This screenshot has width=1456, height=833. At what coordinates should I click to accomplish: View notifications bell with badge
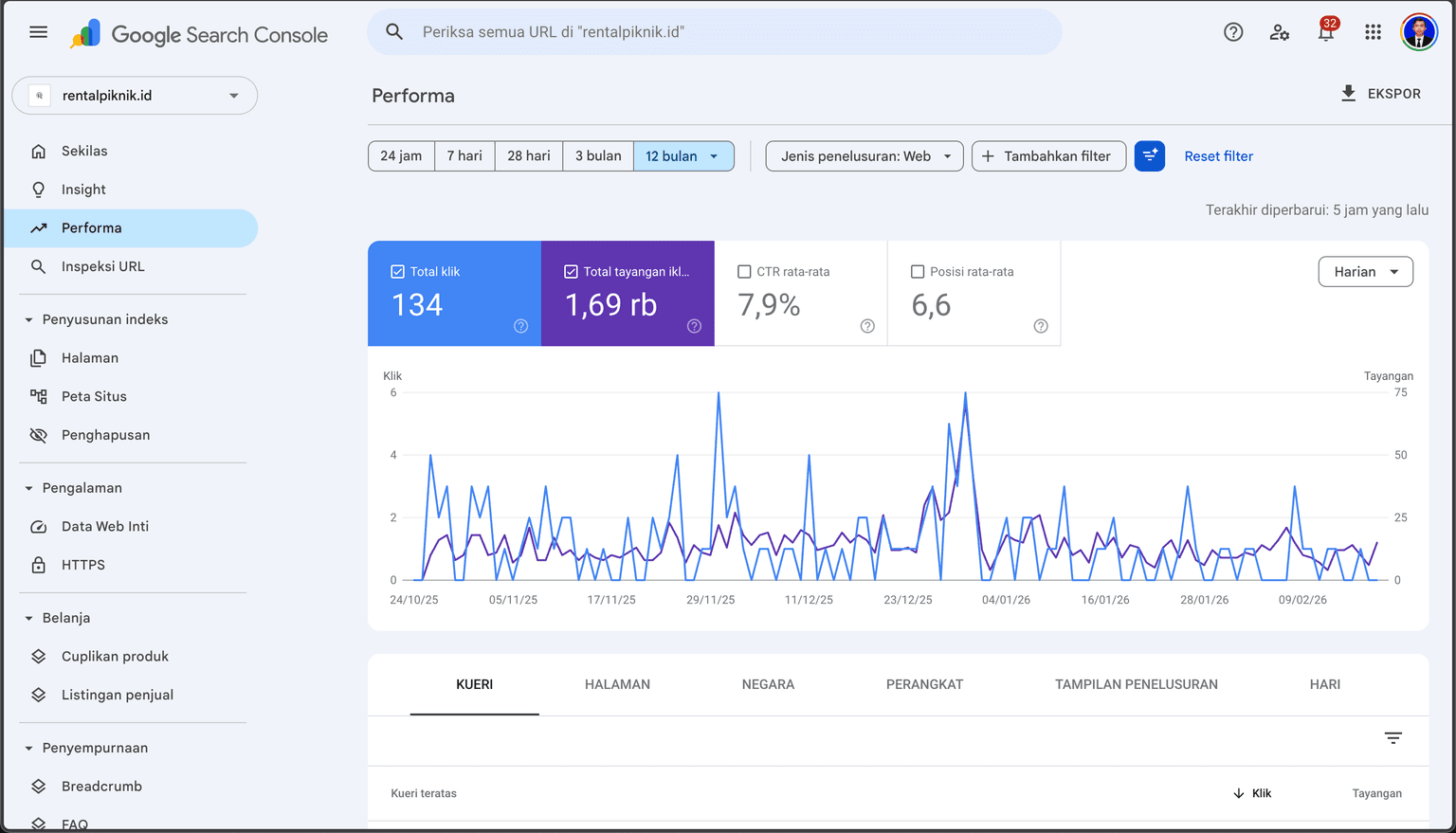pos(1325,31)
